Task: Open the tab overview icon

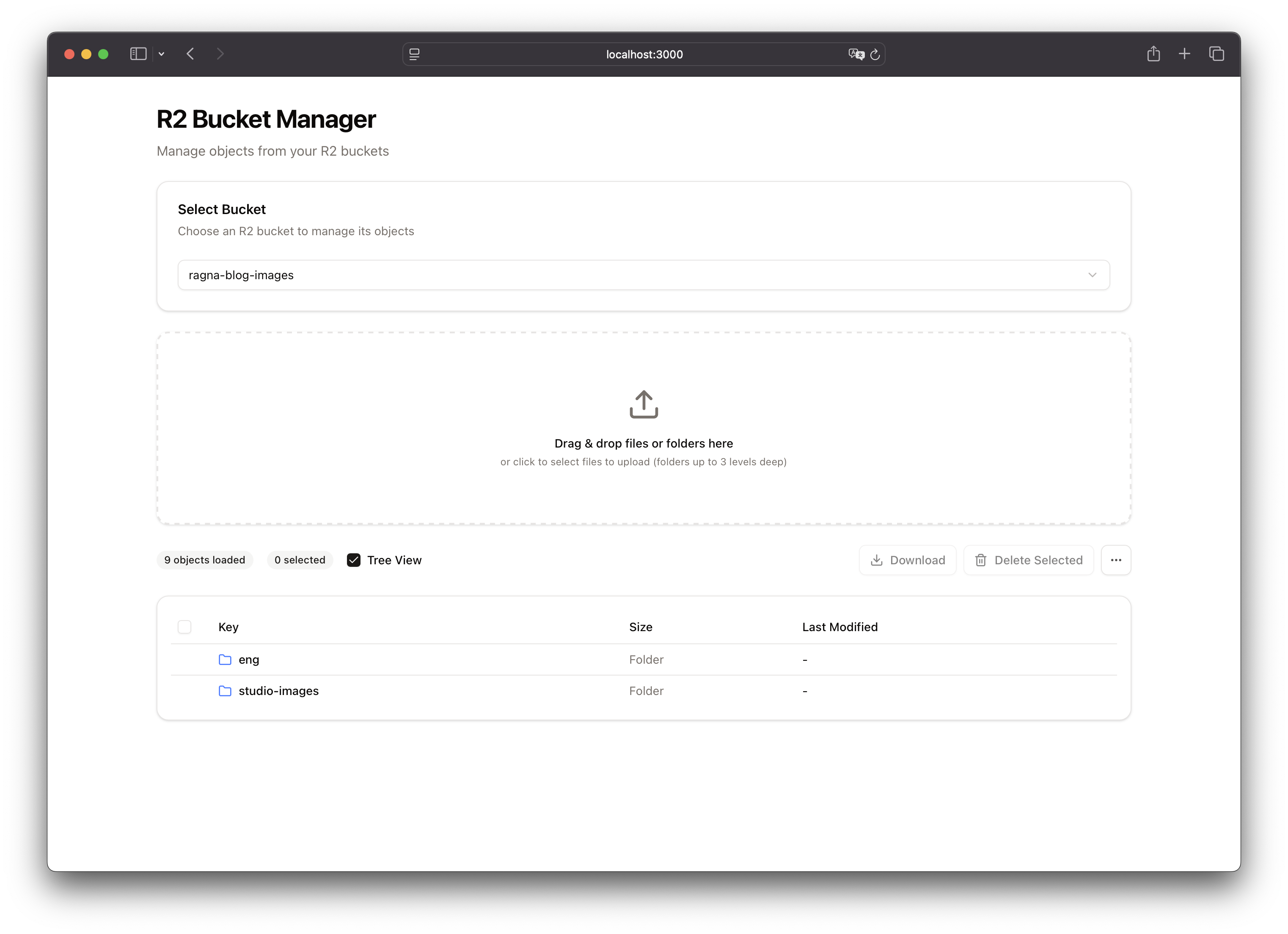Action: [1216, 53]
